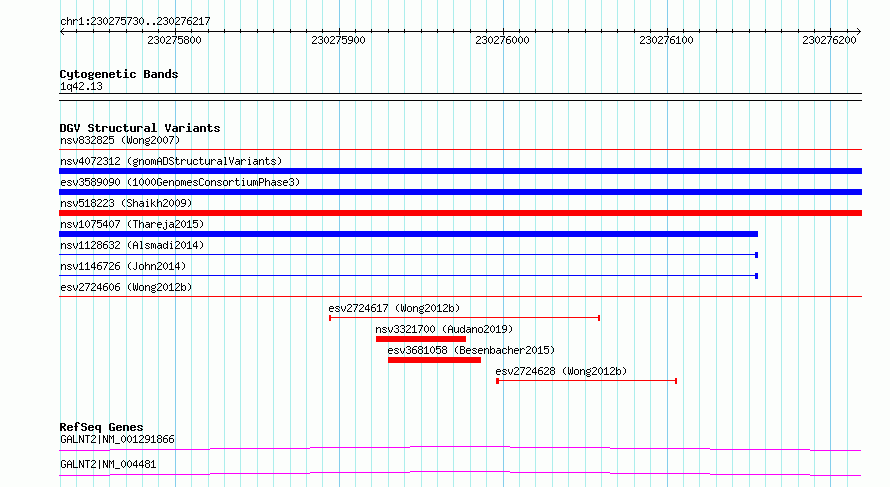Click the 230276100 ruler coordinate
The height and width of the screenshot is (487, 890).
point(666,40)
